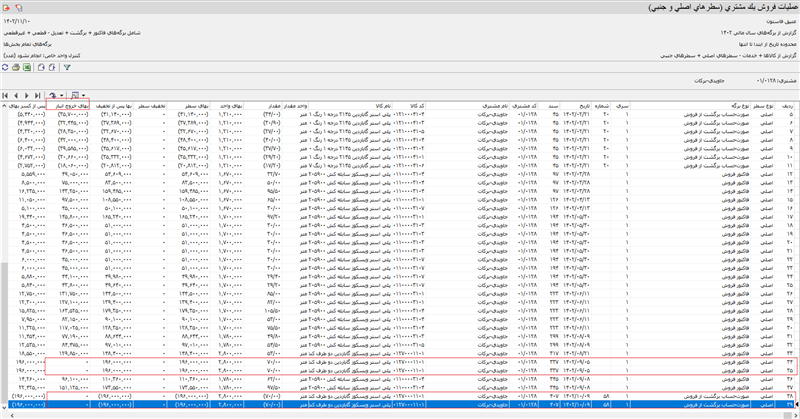Click the print report icon
This screenshot has width=800, height=419.
pos(18,67)
